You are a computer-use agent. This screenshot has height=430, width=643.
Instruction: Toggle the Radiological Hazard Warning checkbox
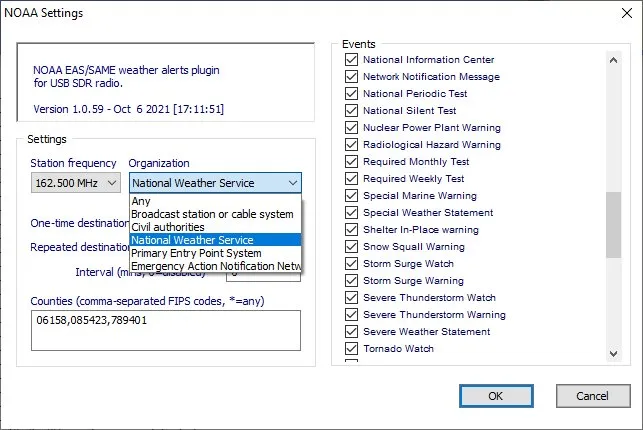[x=351, y=145]
